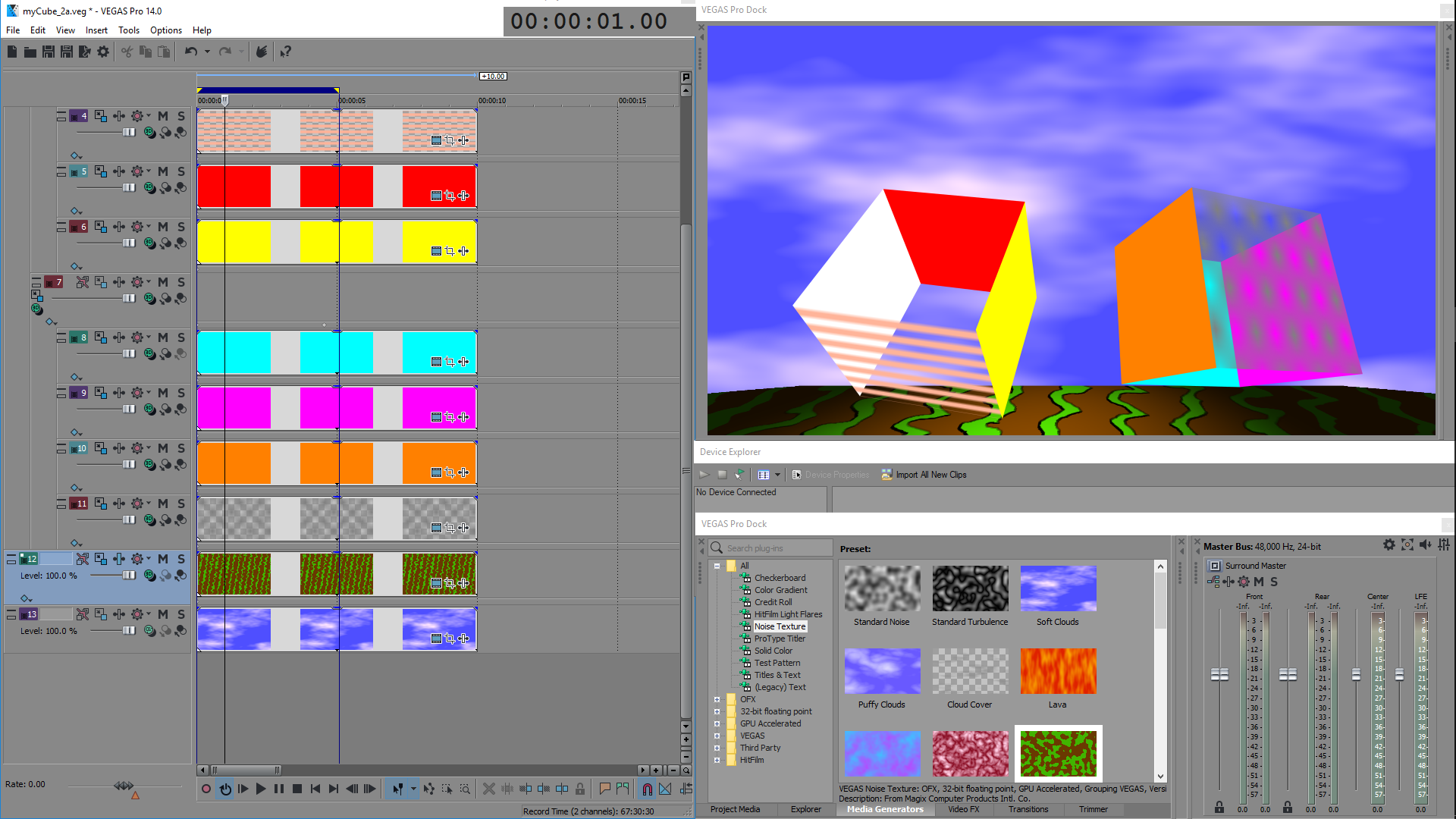Toggle Loop Playback in transport bar

[225, 789]
